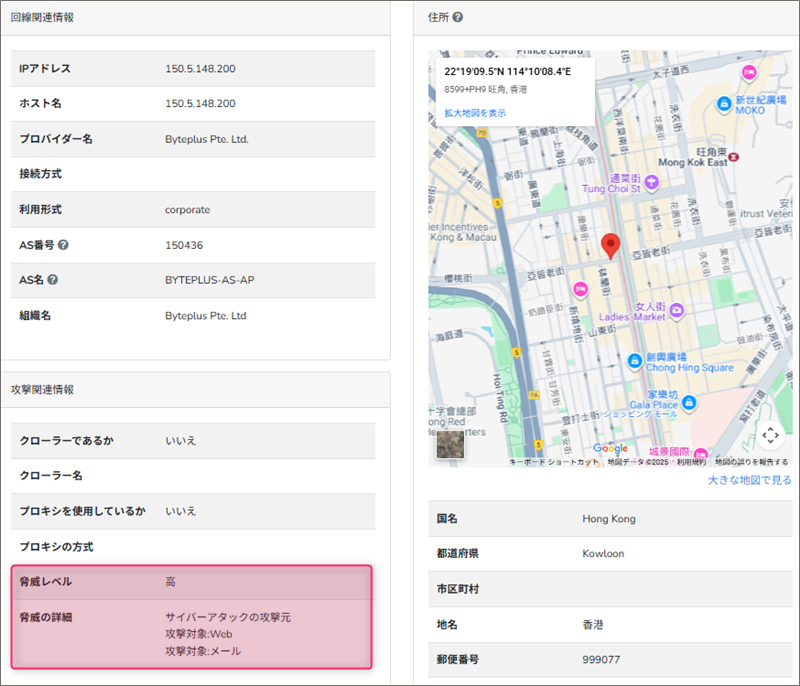Image resolution: width=800 pixels, height=686 pixels.
Task: Select the Chong Hing Square shopping marker
Action: click(x=633, y=360)
